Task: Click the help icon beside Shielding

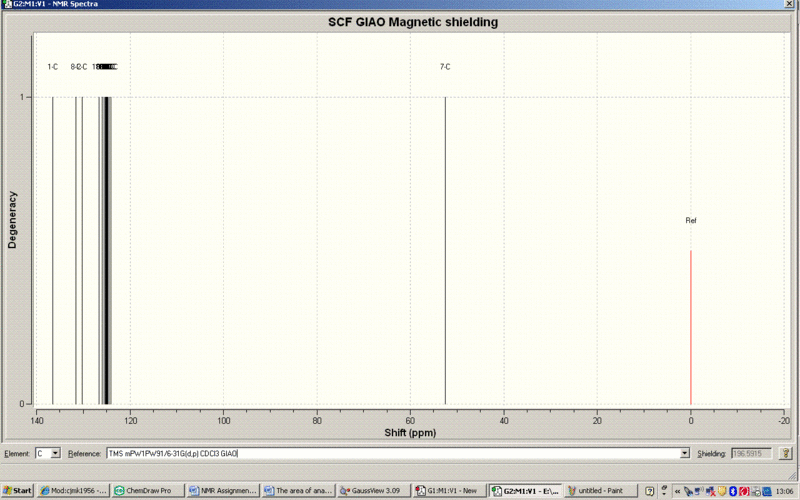Action: pyautogui.click(x=785, y=453)
